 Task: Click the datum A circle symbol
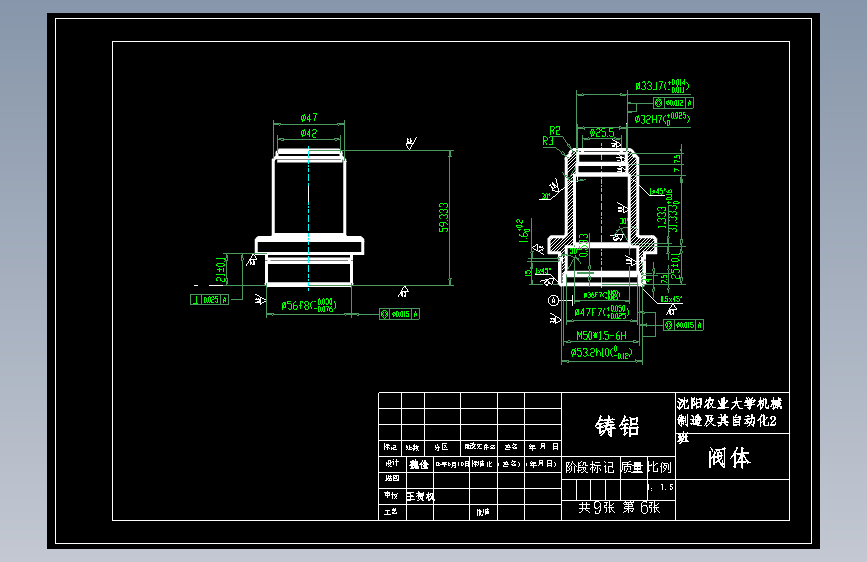click(553, 300)
